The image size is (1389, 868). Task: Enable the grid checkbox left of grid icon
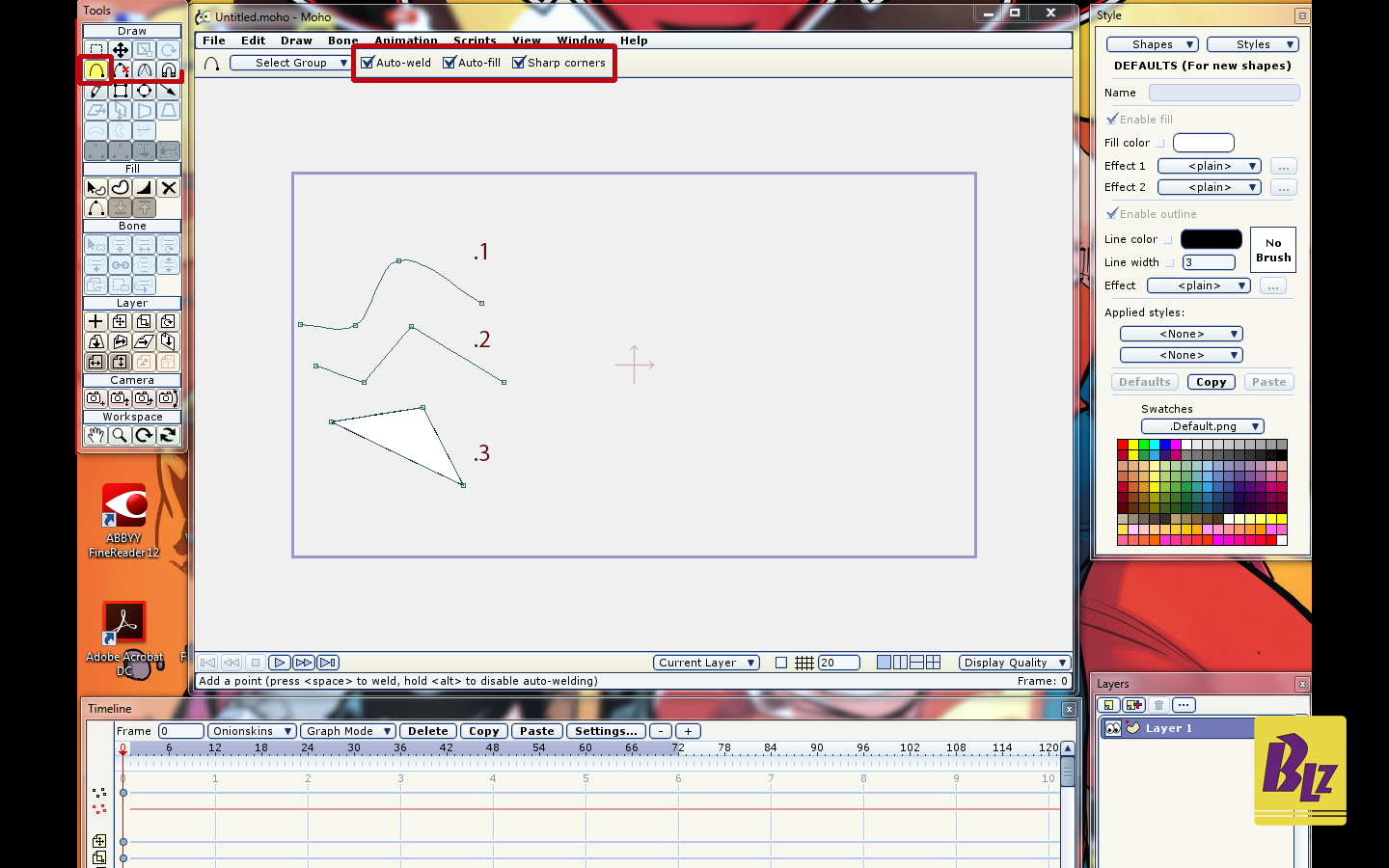[781, 663]
